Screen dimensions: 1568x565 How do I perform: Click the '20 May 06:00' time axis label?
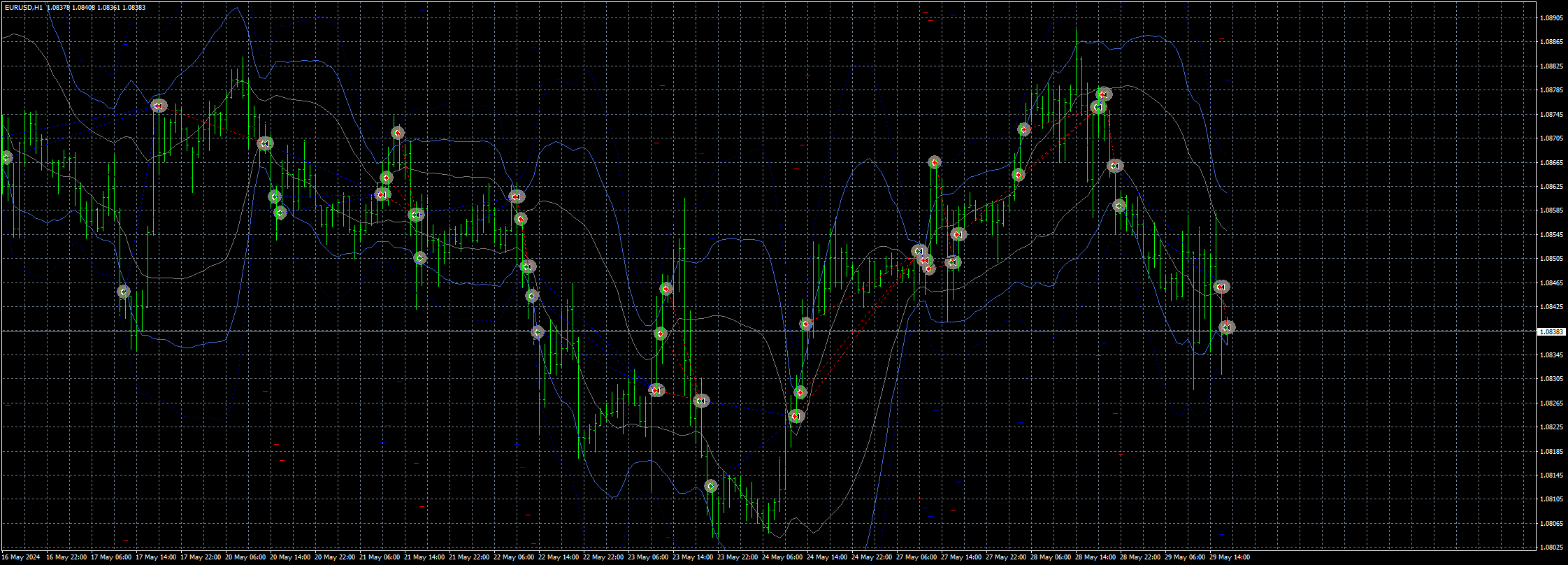pos(245,558)
